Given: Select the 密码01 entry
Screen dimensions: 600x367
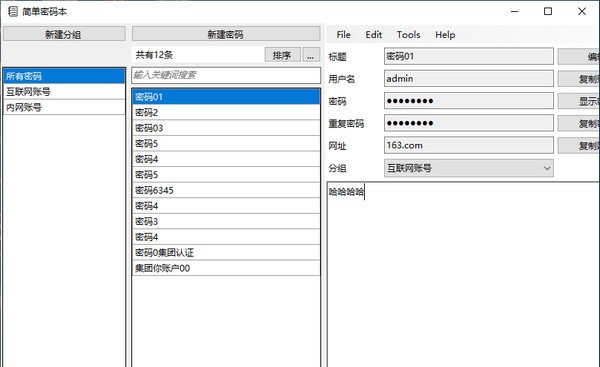Looking at the screenshot, I should point(226,97).
